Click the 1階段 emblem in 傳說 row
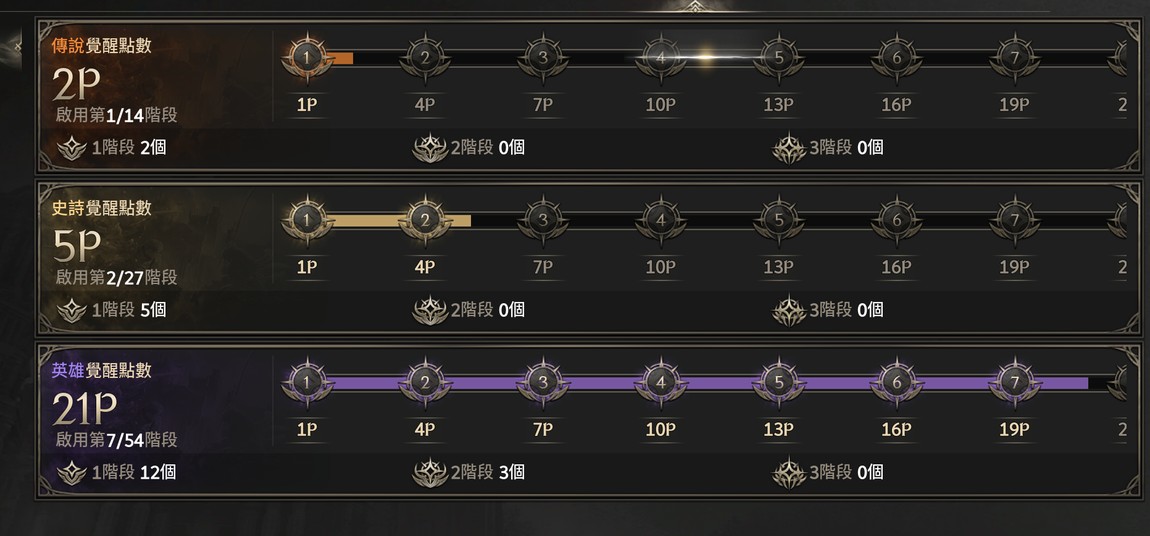Screen dimensions: 1150x536 point(71,148)
